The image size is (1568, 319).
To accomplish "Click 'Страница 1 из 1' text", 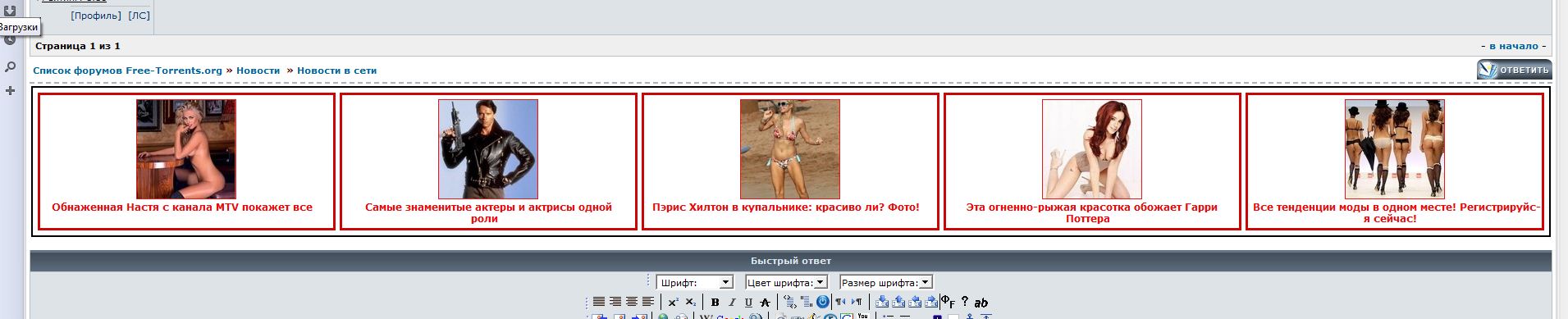I will (x=78, y=46).
